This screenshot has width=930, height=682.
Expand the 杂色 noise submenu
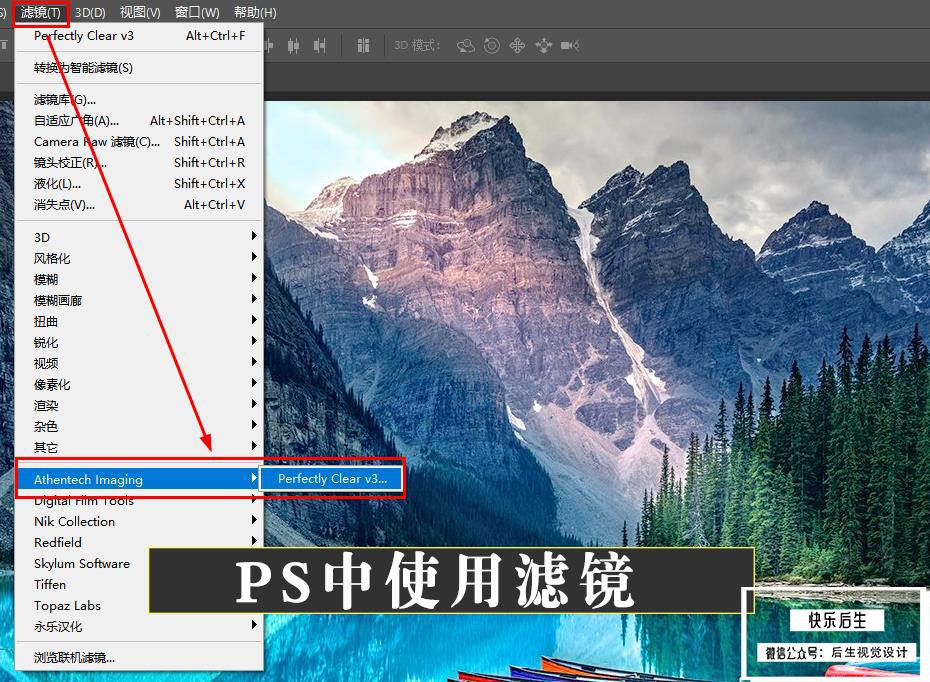click(x=139, y=426)
